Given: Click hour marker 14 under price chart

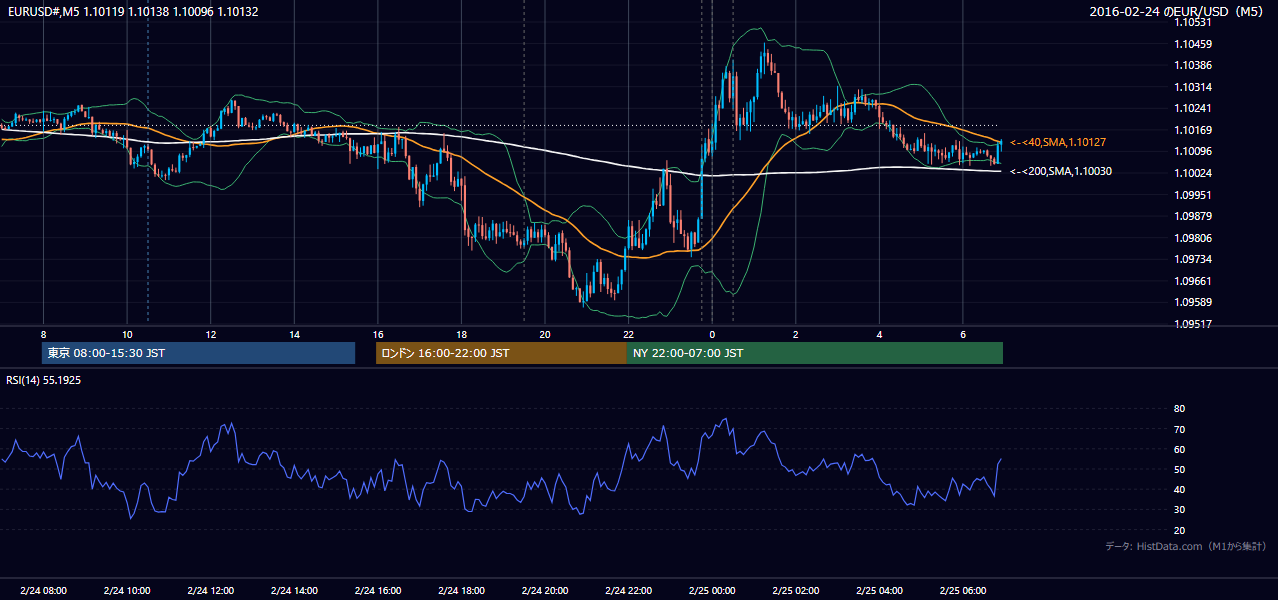Looking at the screenshot, I should pos(294,333).
